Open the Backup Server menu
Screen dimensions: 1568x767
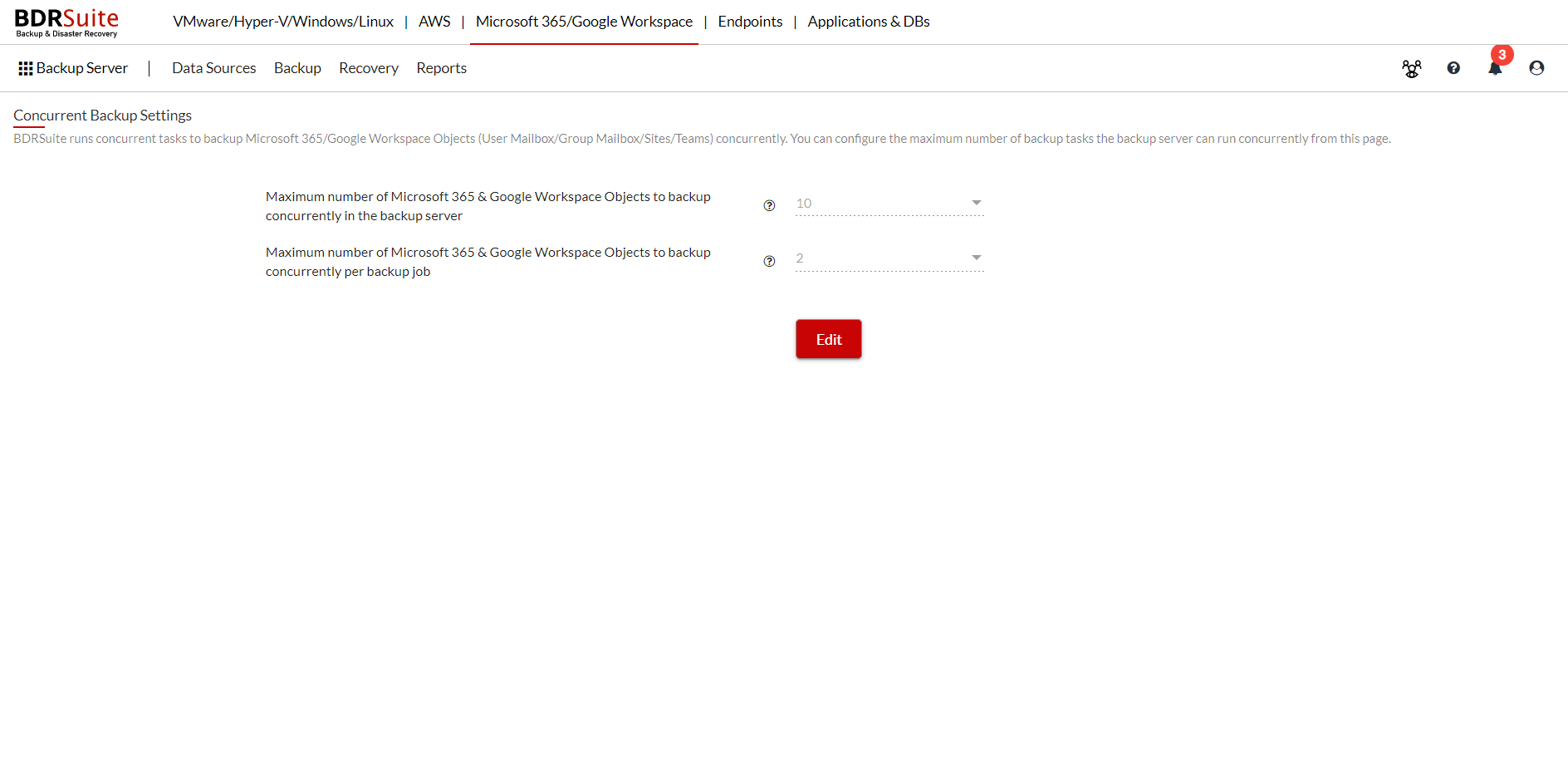click(82, 68)
